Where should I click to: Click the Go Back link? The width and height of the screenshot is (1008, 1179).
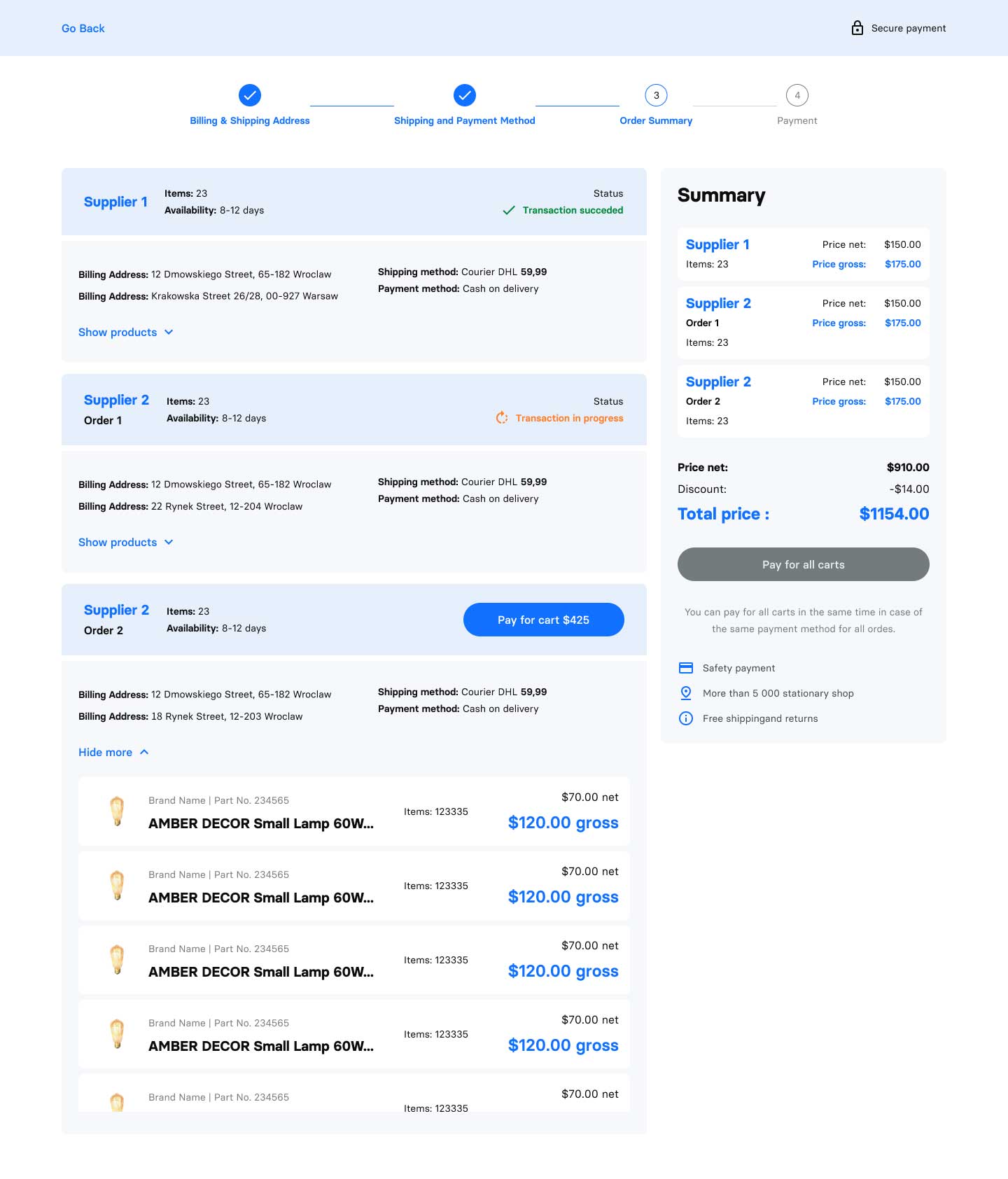(83, 29)
